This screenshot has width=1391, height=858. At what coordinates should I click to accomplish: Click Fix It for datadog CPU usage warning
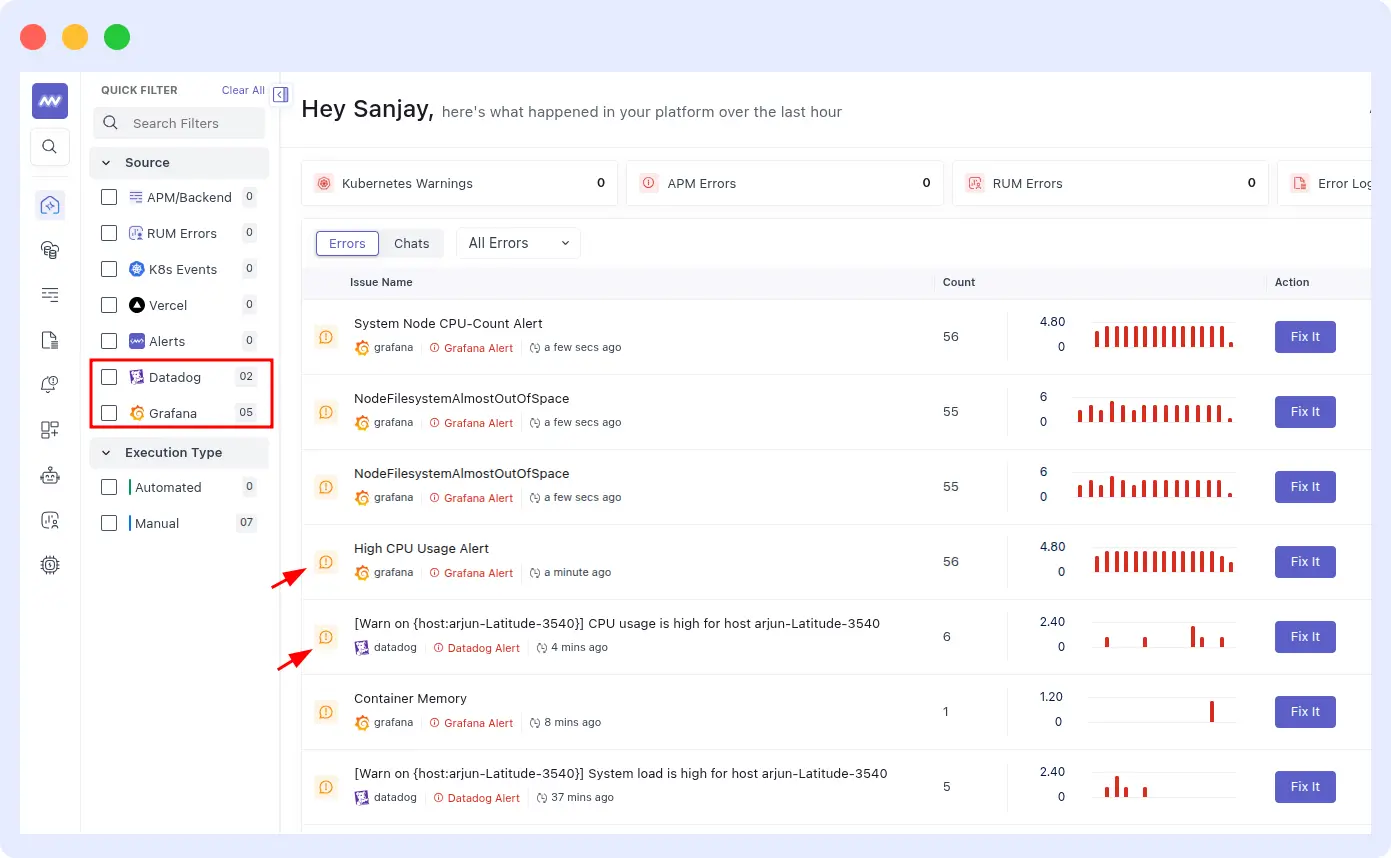click(x=1305, y=637)
